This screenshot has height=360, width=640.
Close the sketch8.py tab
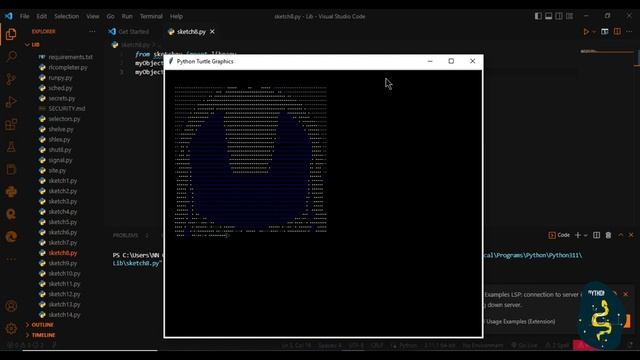pyautogui.click(x=212, y=31)
